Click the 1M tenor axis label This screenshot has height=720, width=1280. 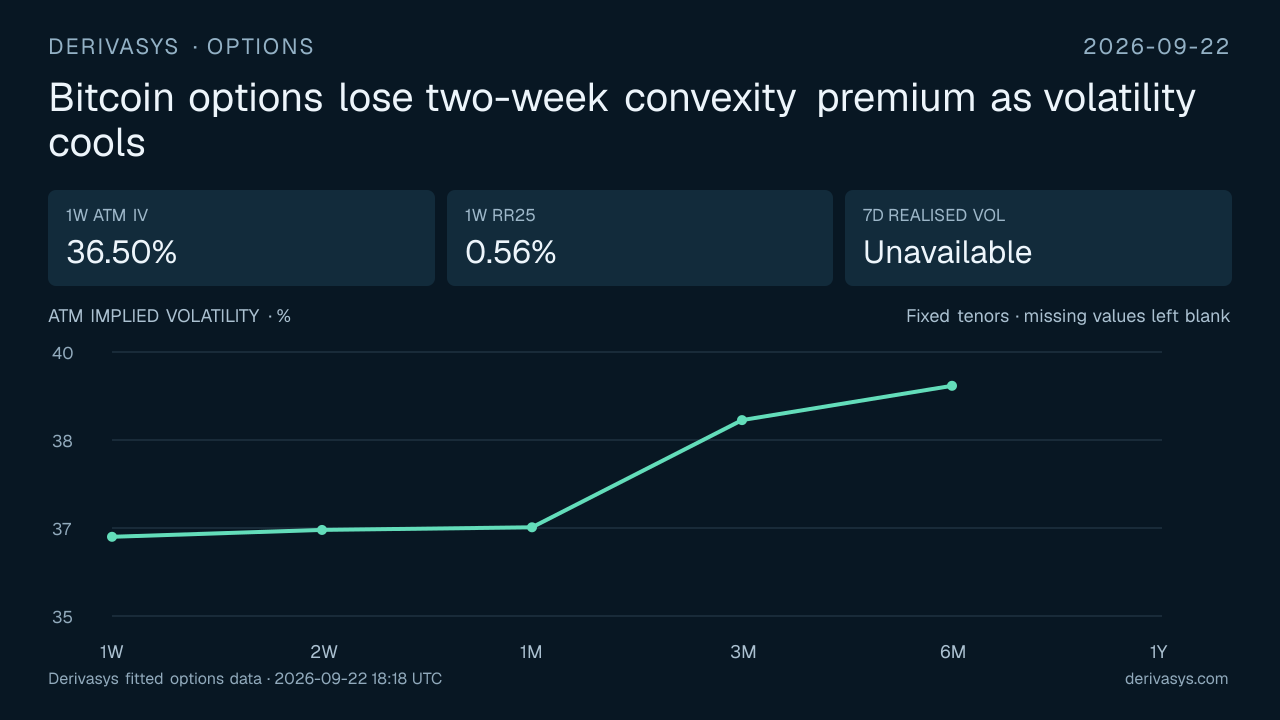531,652
